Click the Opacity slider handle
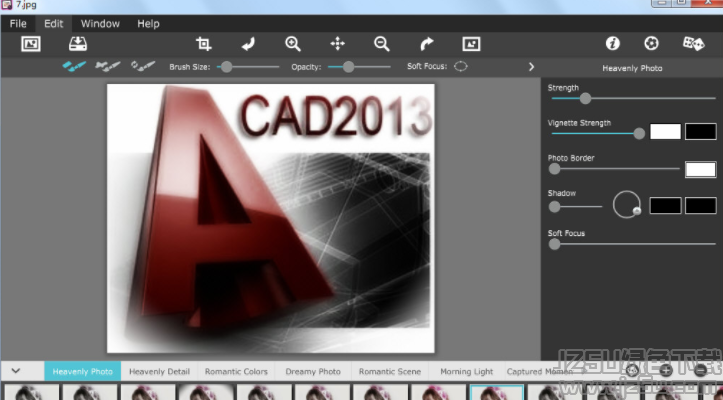 coord(349,67)
